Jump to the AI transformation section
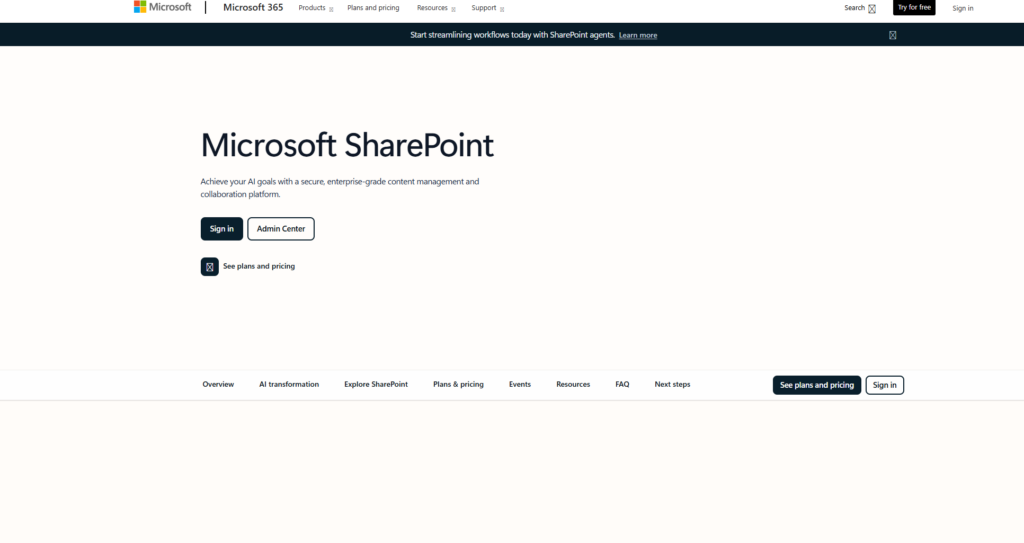This screenshot has height=543, width=1024. point(289,385)
